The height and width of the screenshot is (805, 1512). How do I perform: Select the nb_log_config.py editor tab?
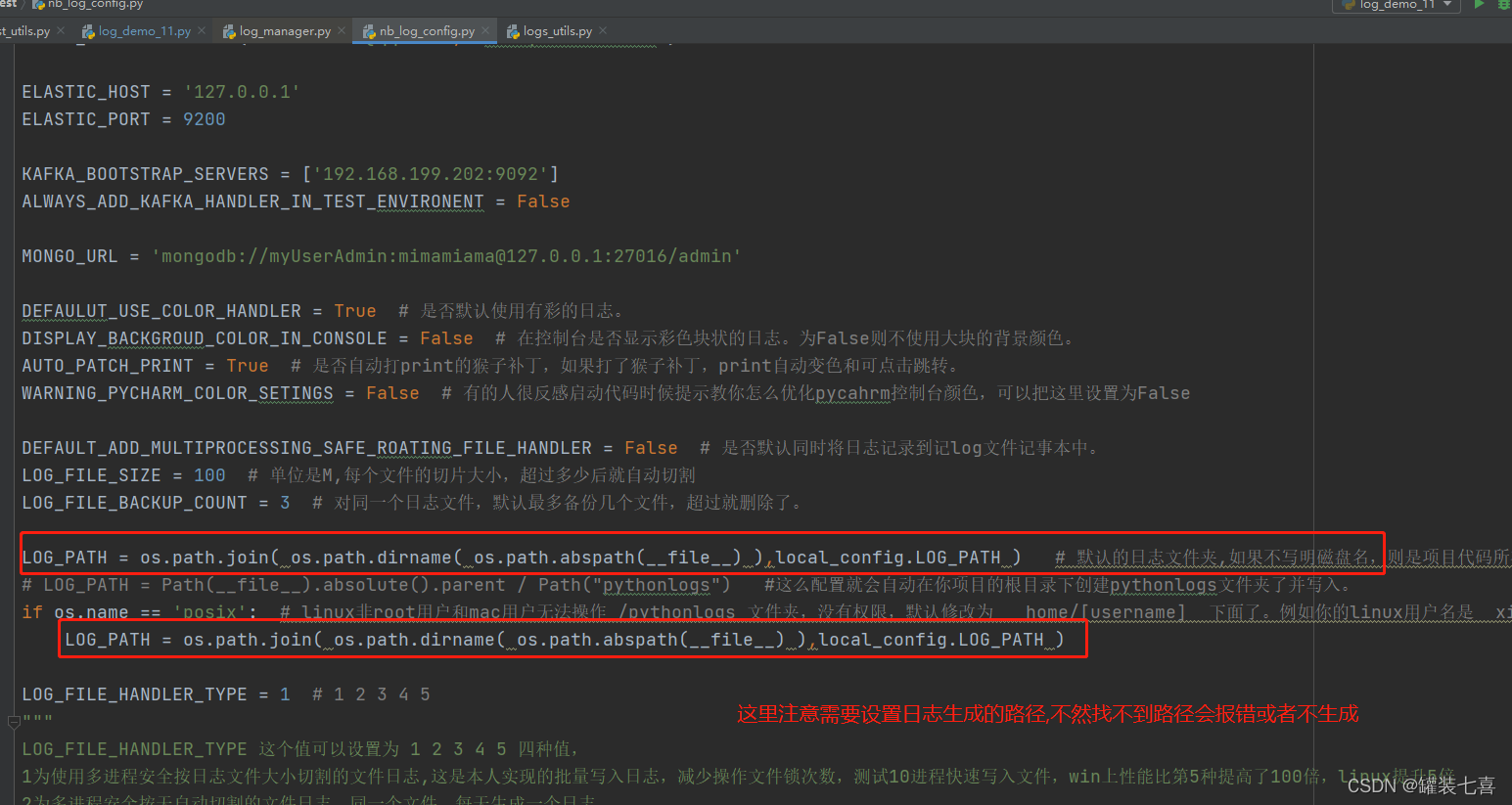click(427, 31)
